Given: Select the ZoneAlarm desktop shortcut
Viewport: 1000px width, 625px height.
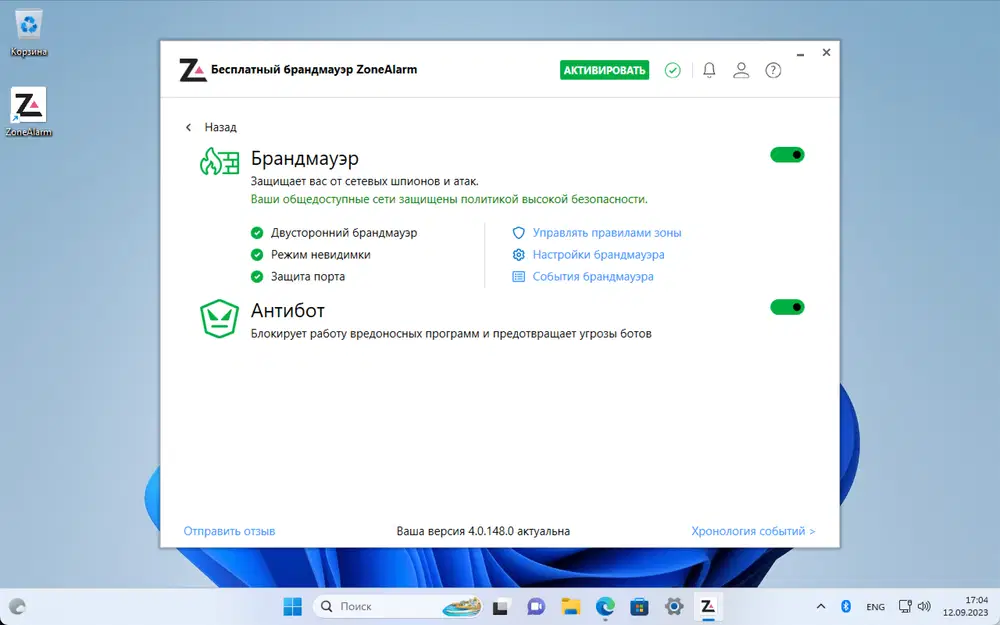Looking at the screenshot, I should coord(29,112).
